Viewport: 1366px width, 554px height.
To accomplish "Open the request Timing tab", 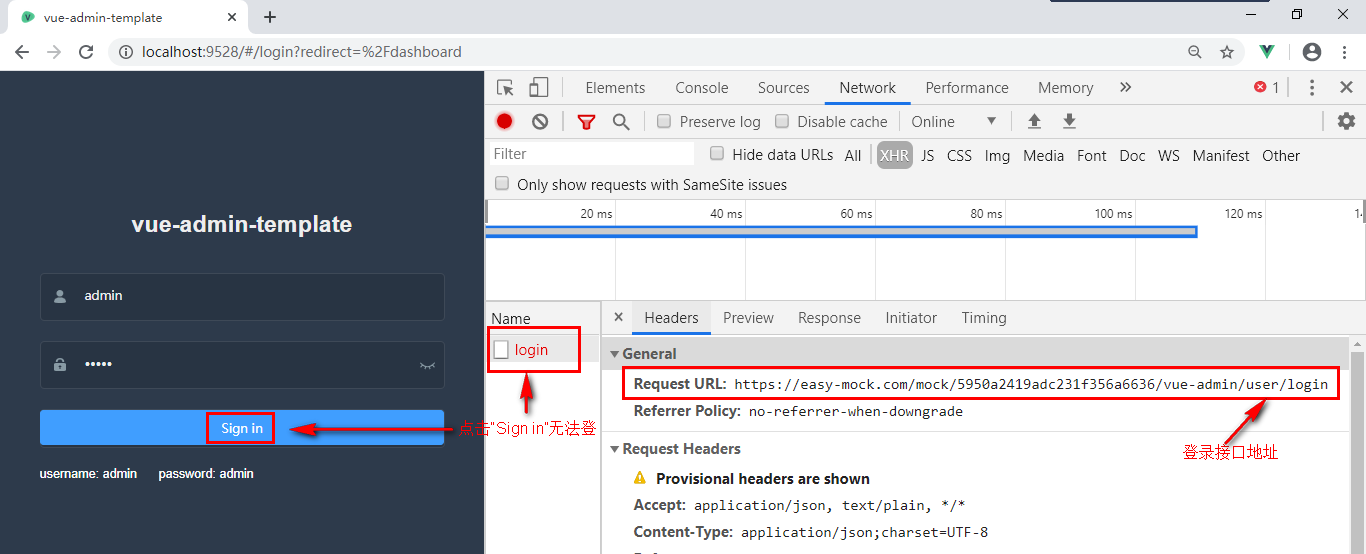I will tap(984, 318).
